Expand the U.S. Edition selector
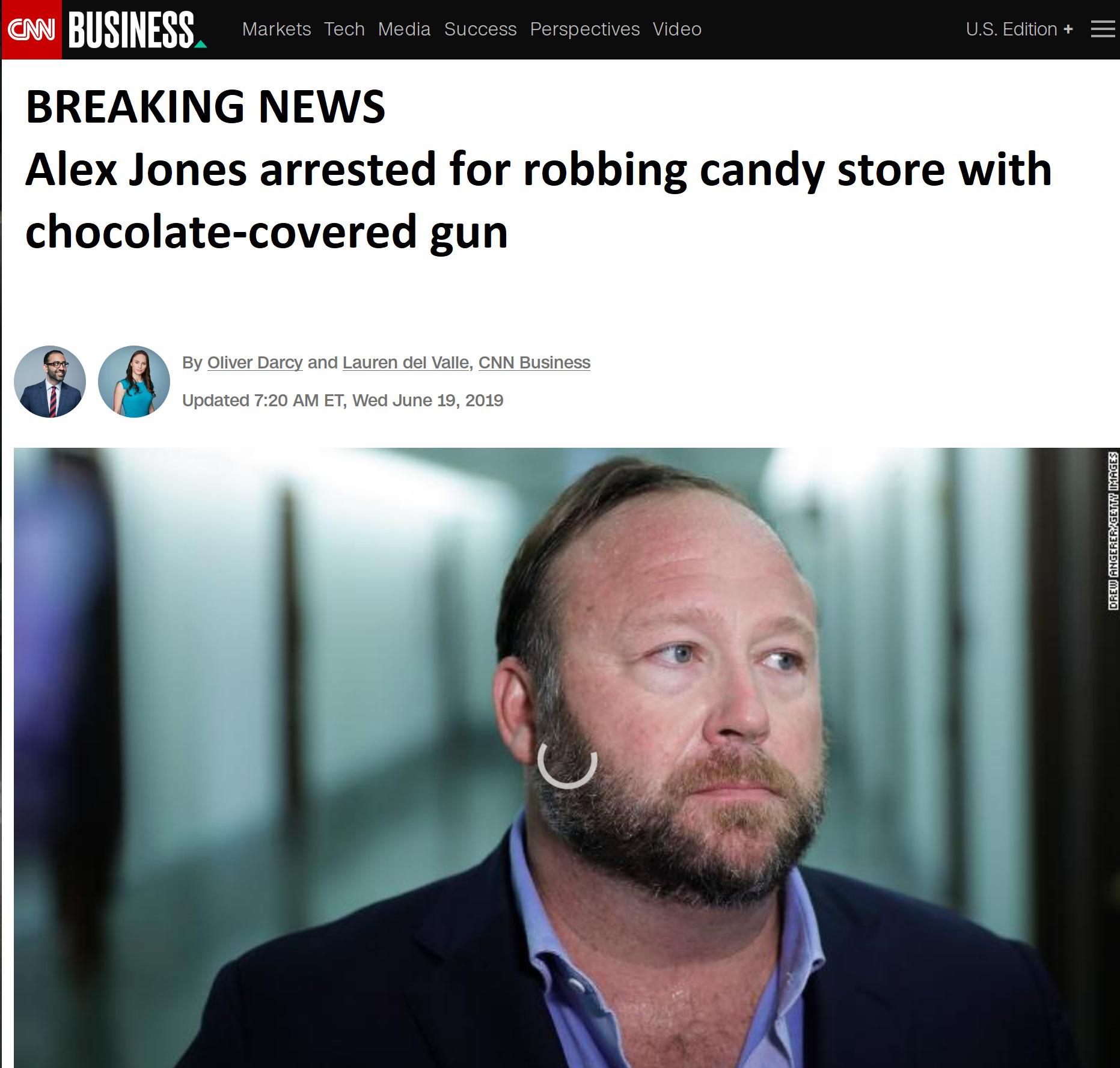Viewport: 1120px width, 1068px height. coord(1019,29)
